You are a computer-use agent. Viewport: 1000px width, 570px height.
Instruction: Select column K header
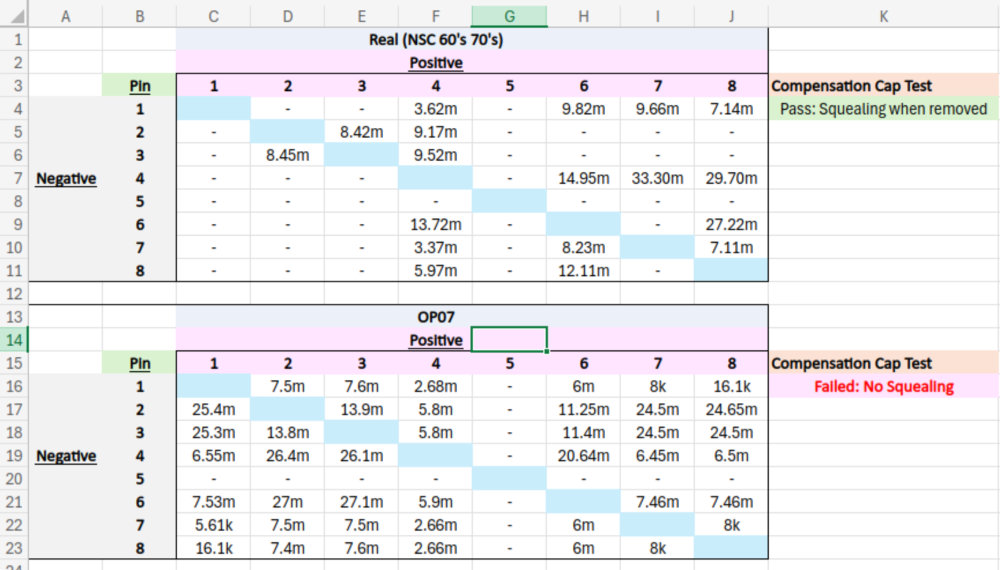[883, 16]
